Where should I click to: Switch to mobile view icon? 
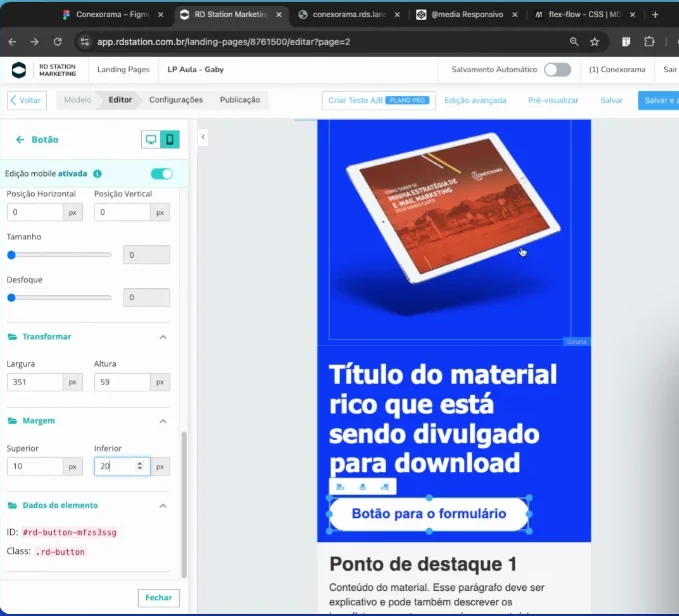pyautogui.click(x=170, y=139)
